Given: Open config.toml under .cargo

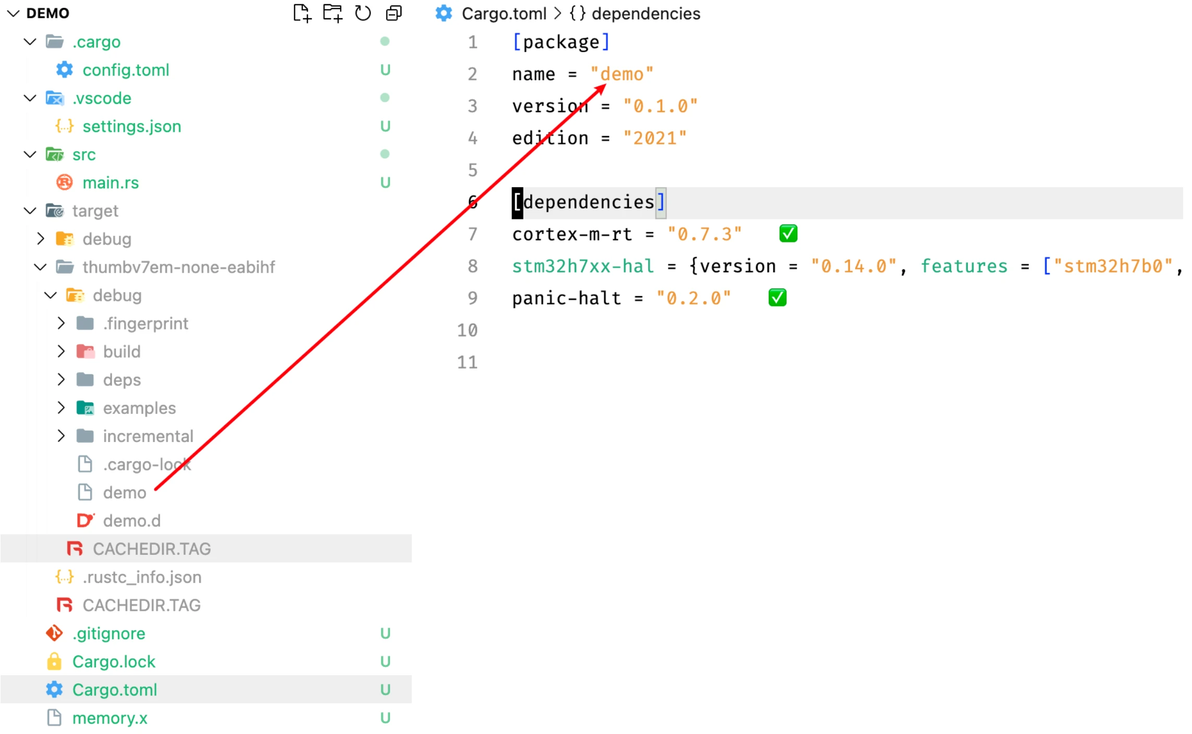Looking at the screenshot, I should tap(125, 70).
